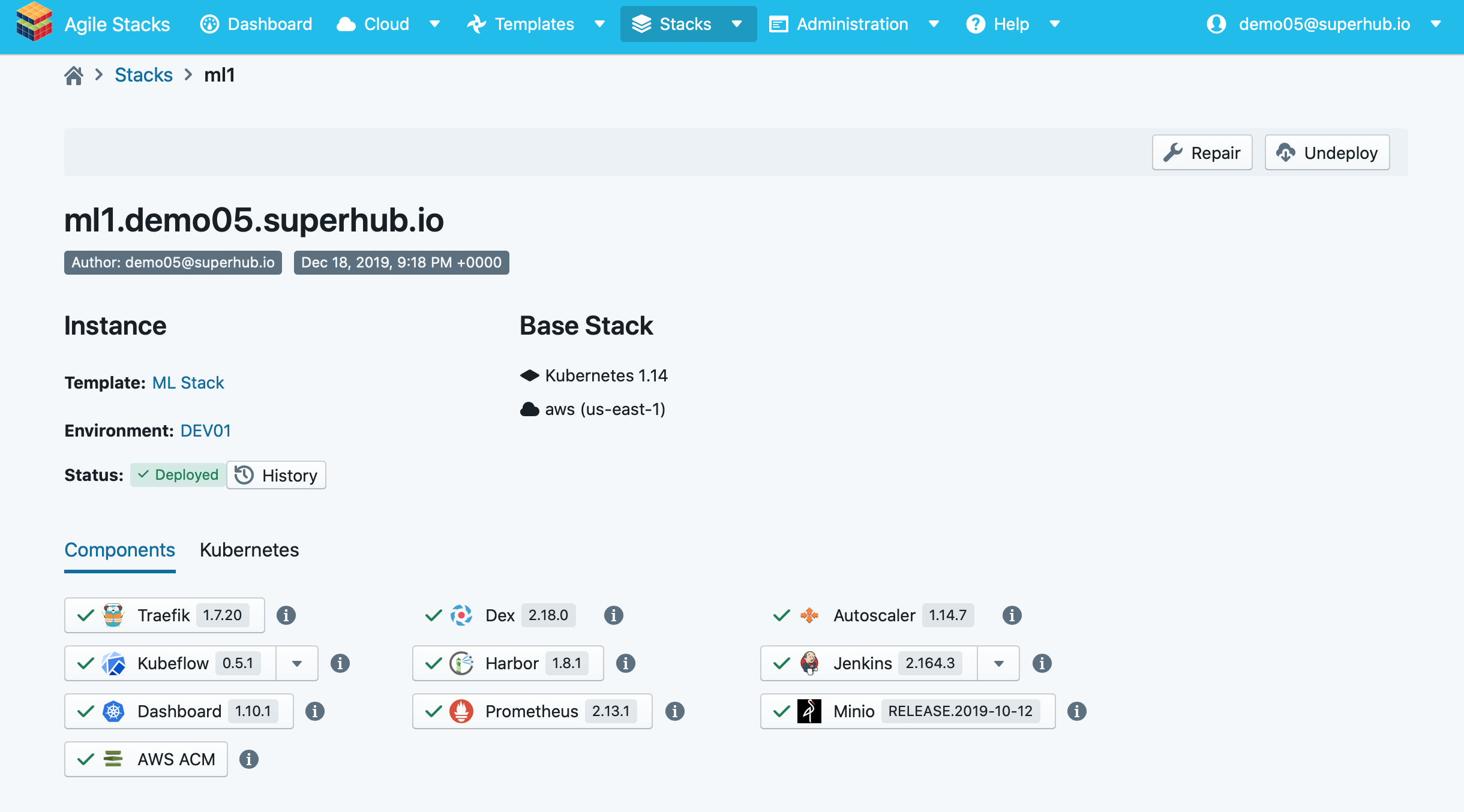Click the Stacks breadcrumb link
The image size is (1464, 812).
tap(143, 76)
